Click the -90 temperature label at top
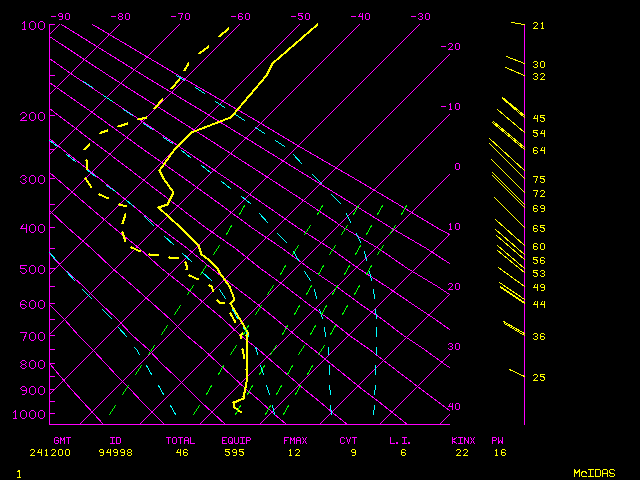The width and height of the screenshot is (640, 480). coord(61,16)
